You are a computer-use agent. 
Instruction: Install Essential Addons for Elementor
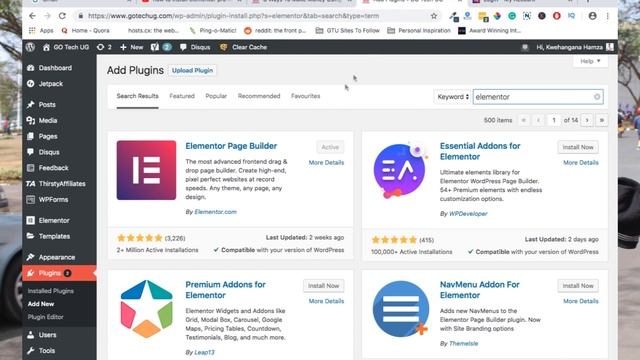pyautogui.click(x=578, y=147)
